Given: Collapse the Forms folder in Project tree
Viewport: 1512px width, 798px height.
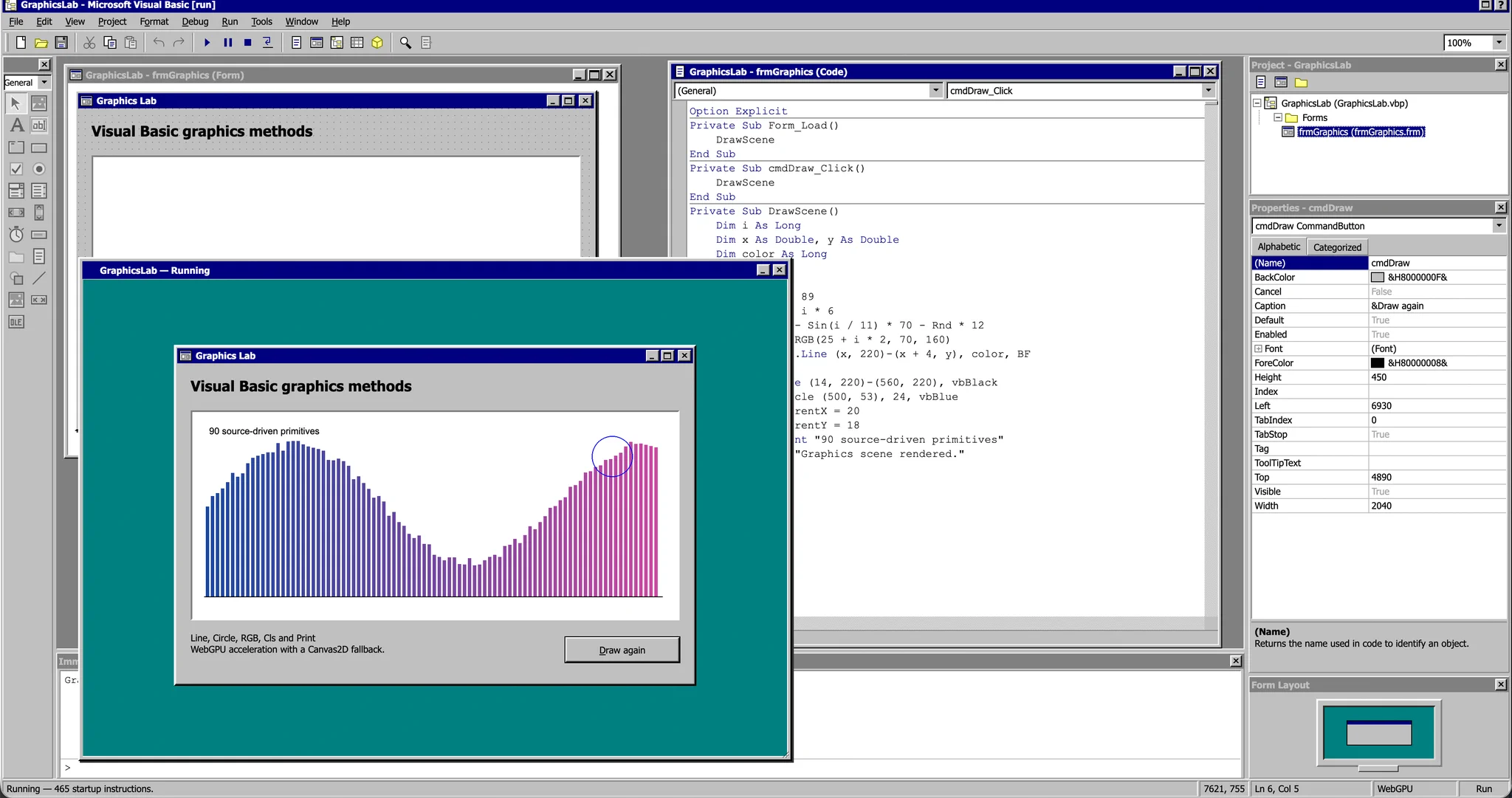Looking at the screenshot, I should [x=1278, y=117].
